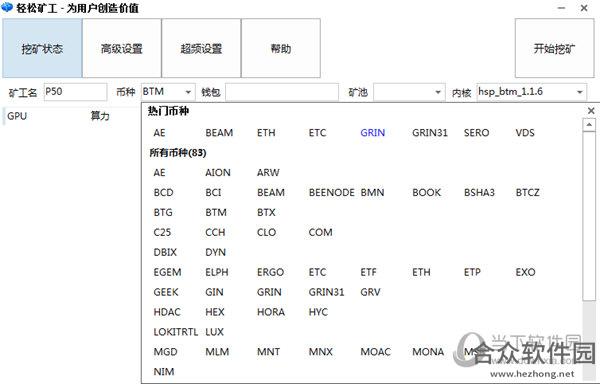The image size is (600, 384).
Task: Click the 钱包 wallet input field
Action: pos(282,92)
